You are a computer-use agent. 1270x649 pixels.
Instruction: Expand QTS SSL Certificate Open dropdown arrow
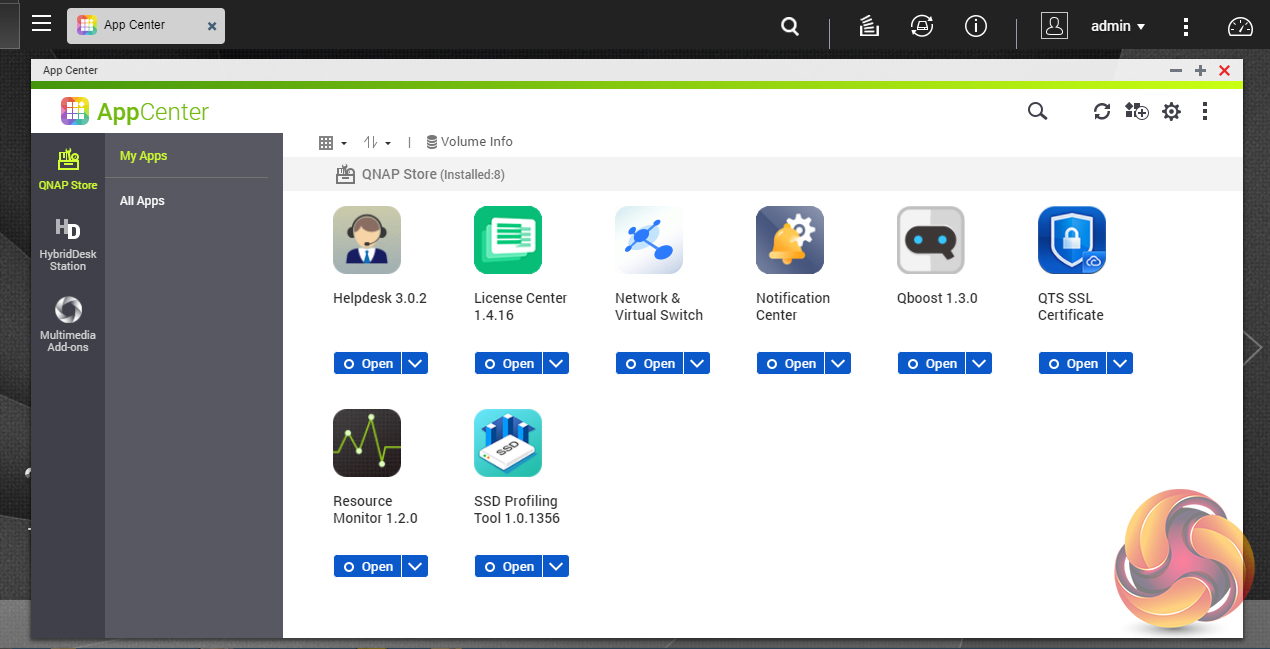coord(1120,364)
